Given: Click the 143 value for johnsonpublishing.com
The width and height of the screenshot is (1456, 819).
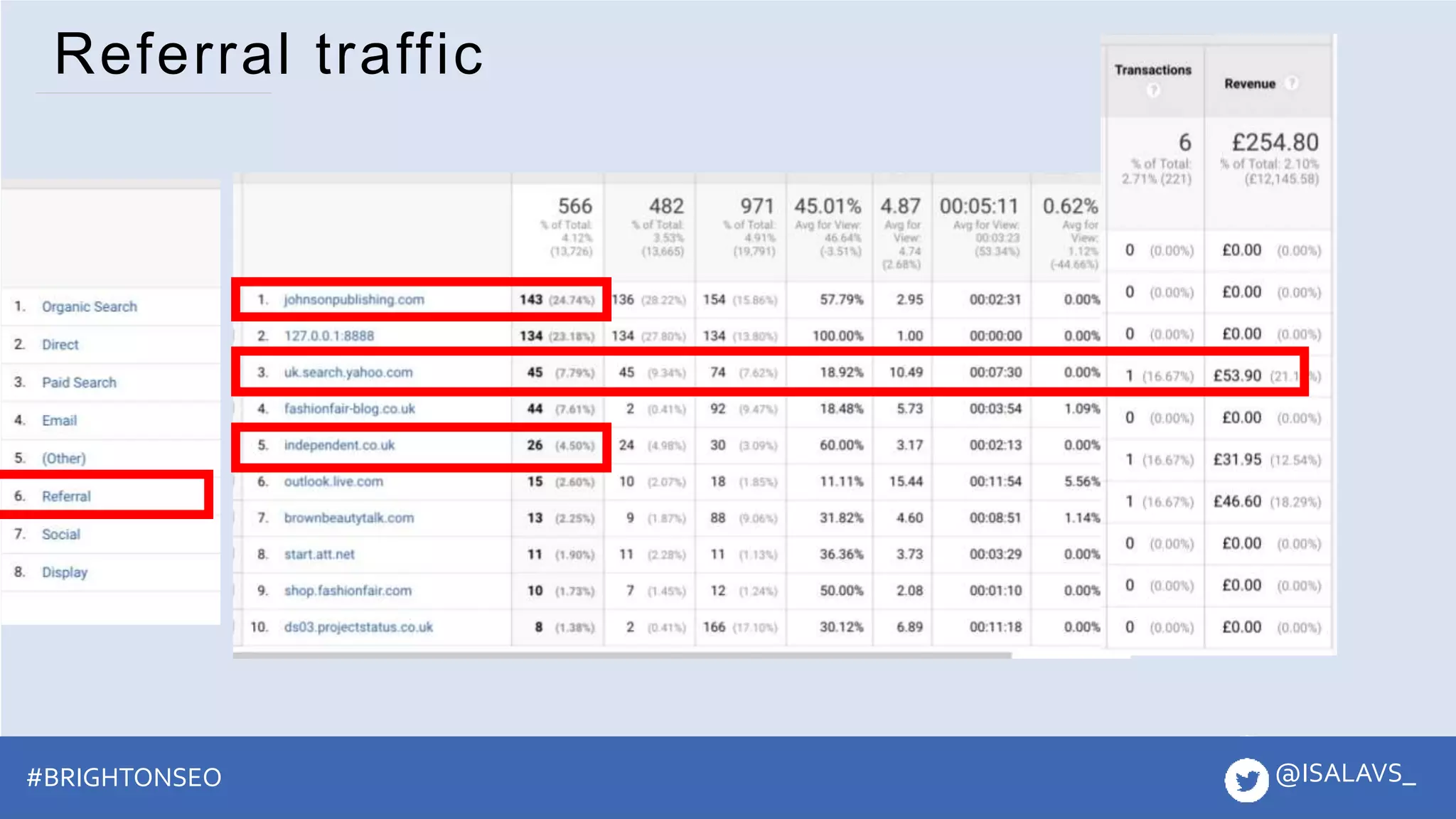Looking at the screenshot, I should point(530,299).
